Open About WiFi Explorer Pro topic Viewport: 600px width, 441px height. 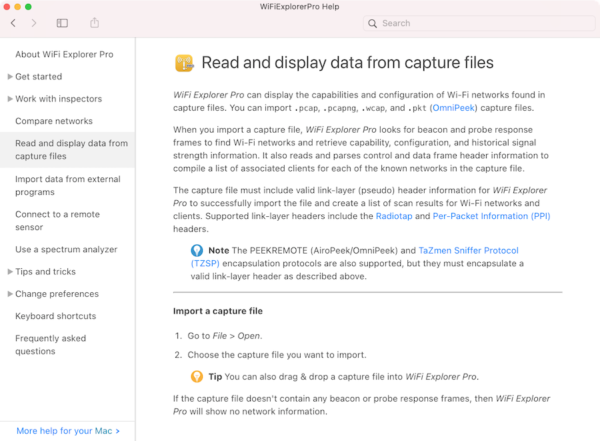(64, 54)
